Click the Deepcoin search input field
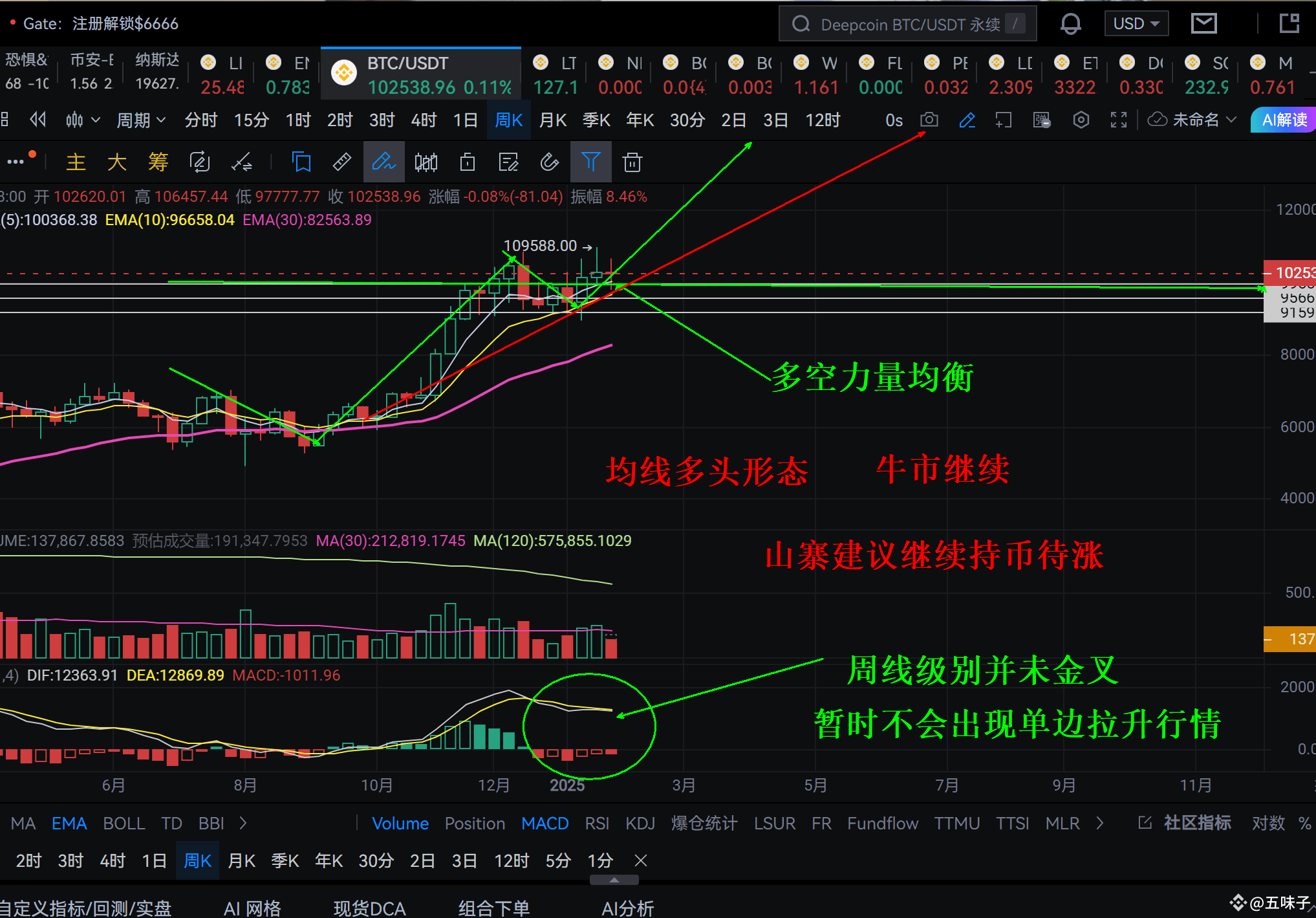Screen dimensions: 1316x918 [905, 23]
